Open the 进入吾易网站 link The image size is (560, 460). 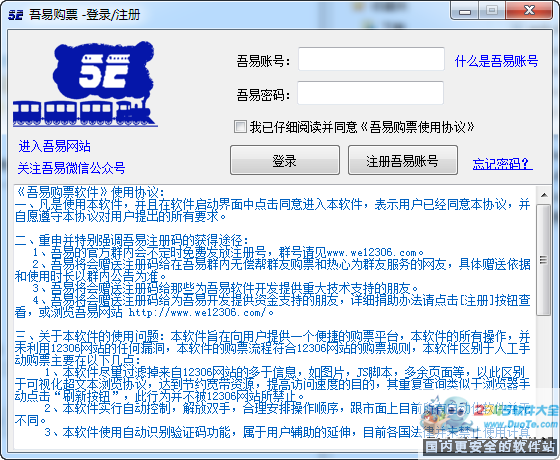(54, 146)
